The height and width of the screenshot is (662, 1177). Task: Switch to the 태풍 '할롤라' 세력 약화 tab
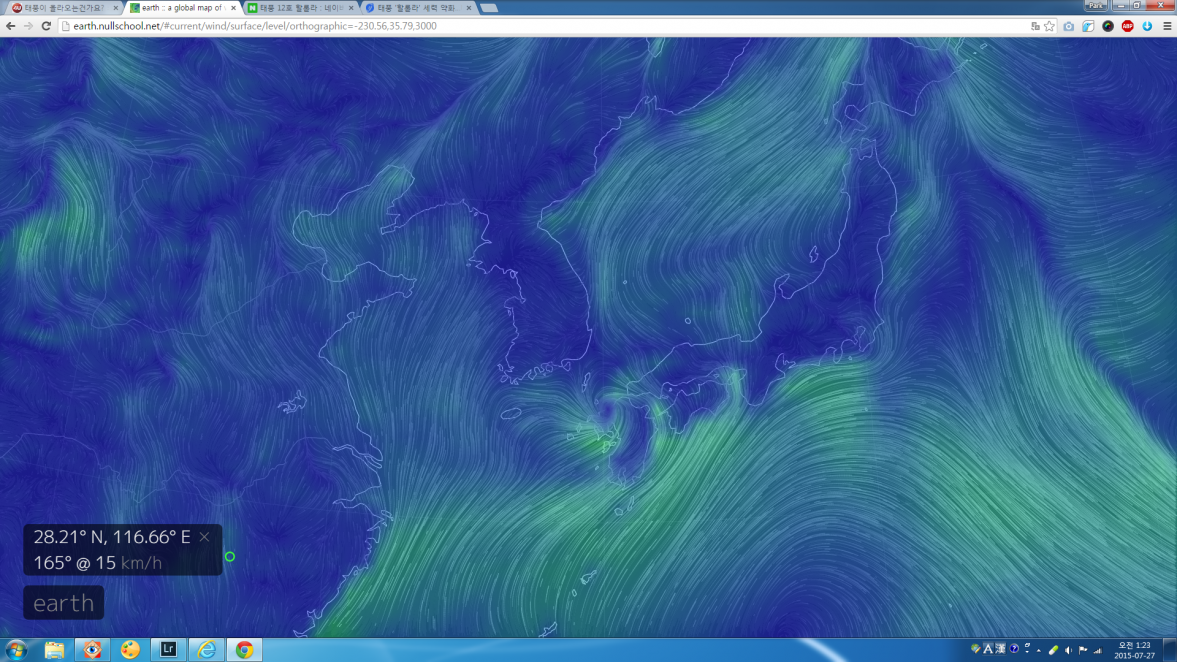(417, 8)
